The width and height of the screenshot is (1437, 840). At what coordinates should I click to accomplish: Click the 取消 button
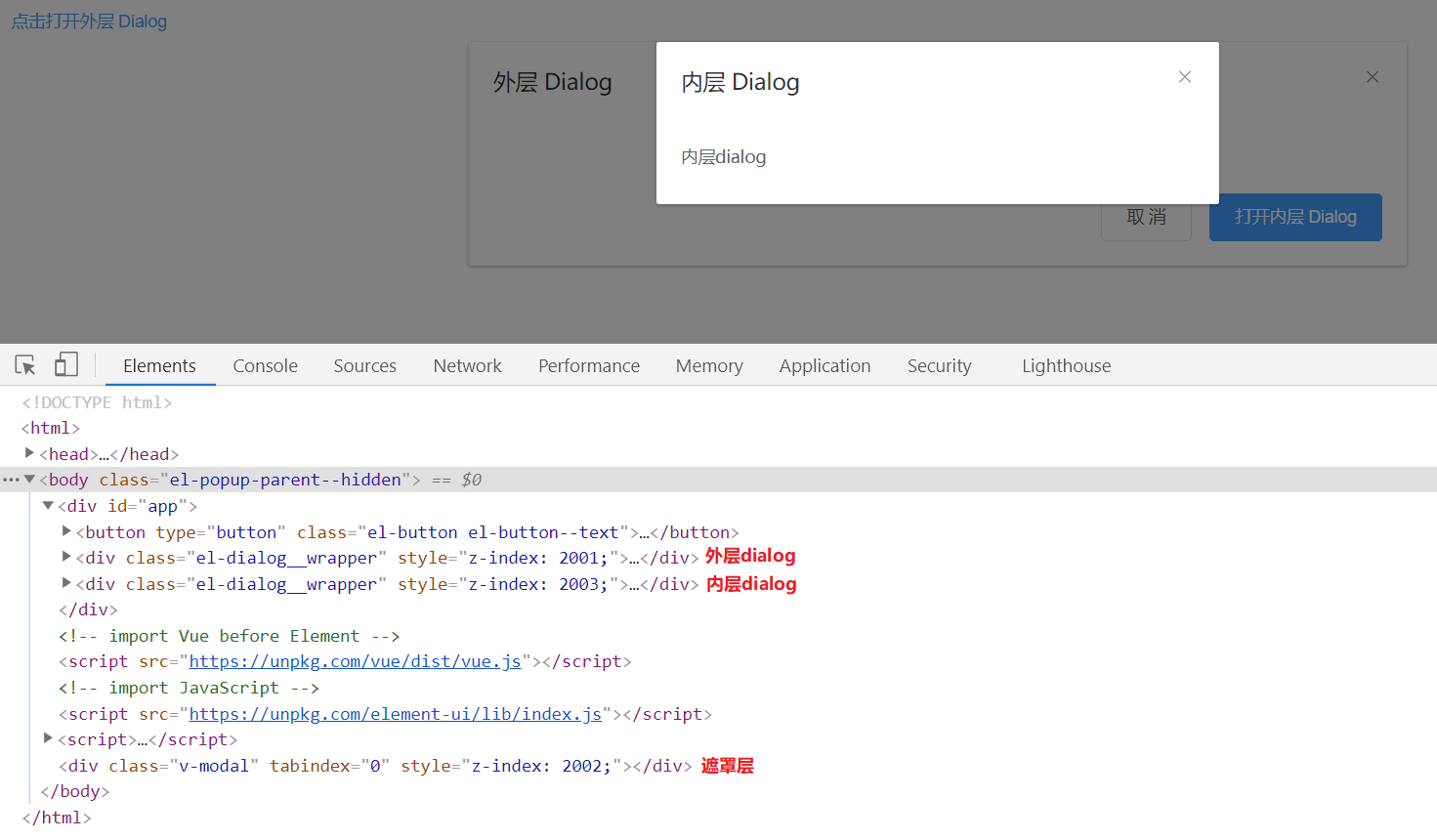tap(1146, 217)
